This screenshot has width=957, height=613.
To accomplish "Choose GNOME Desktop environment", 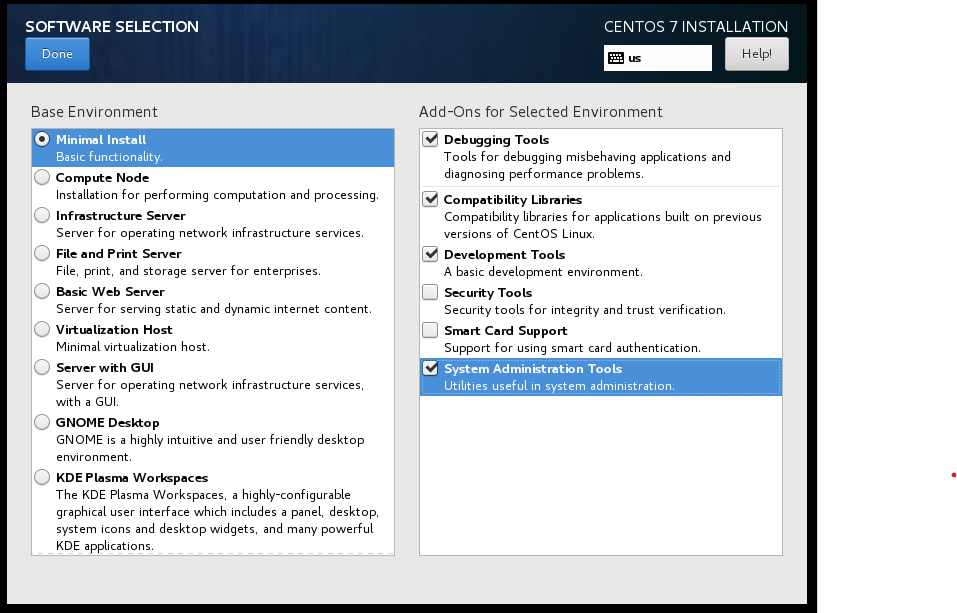I will click(x=42, y=422).
